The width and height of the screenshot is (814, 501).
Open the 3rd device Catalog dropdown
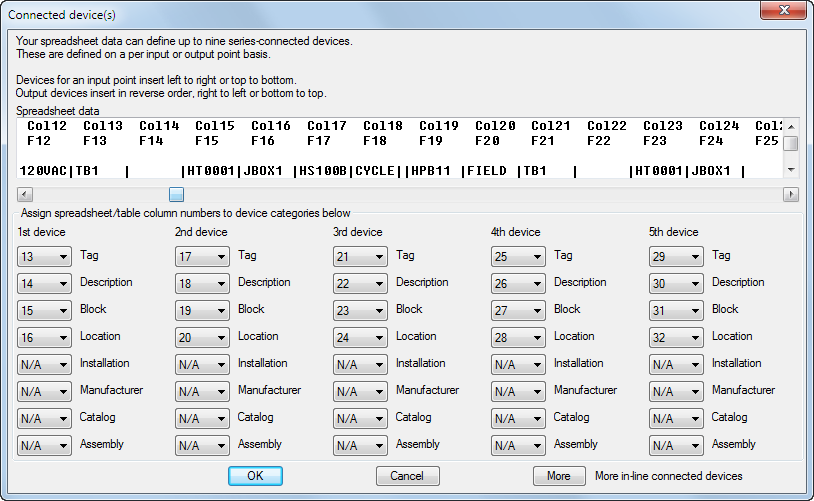(360, 418)
